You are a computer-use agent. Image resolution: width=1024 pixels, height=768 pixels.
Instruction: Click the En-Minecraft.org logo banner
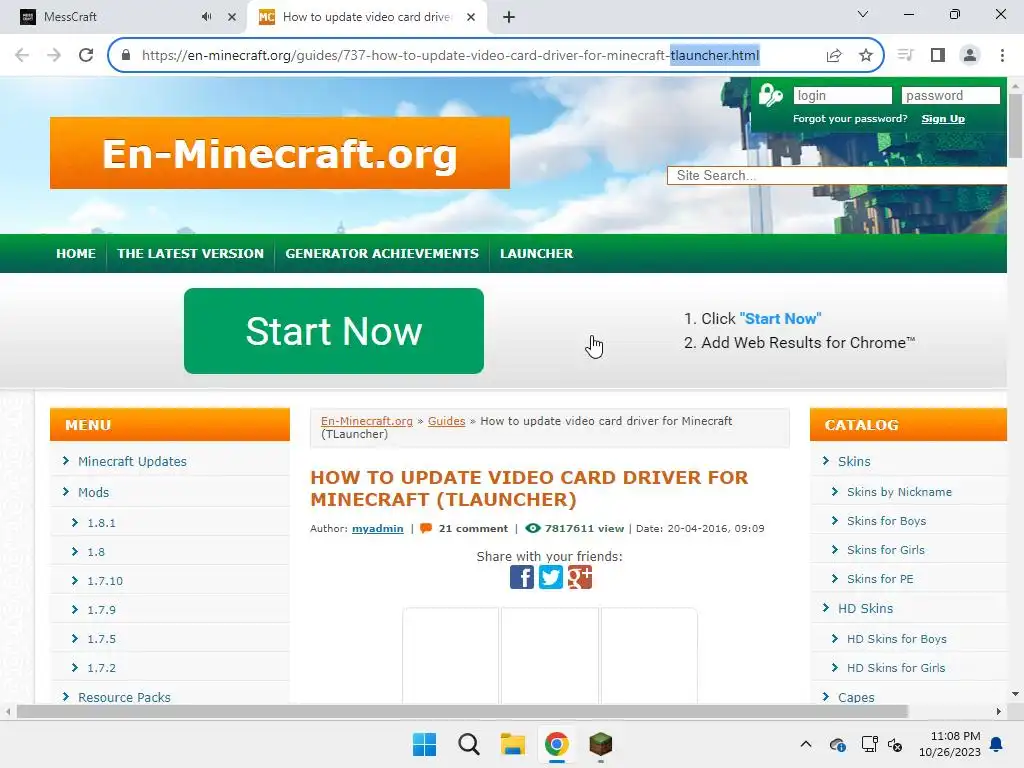click(280, 153)
